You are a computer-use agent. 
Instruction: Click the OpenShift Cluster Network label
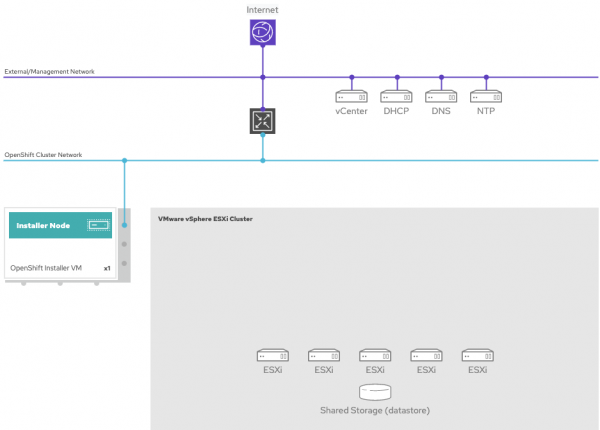coord(42,155)
